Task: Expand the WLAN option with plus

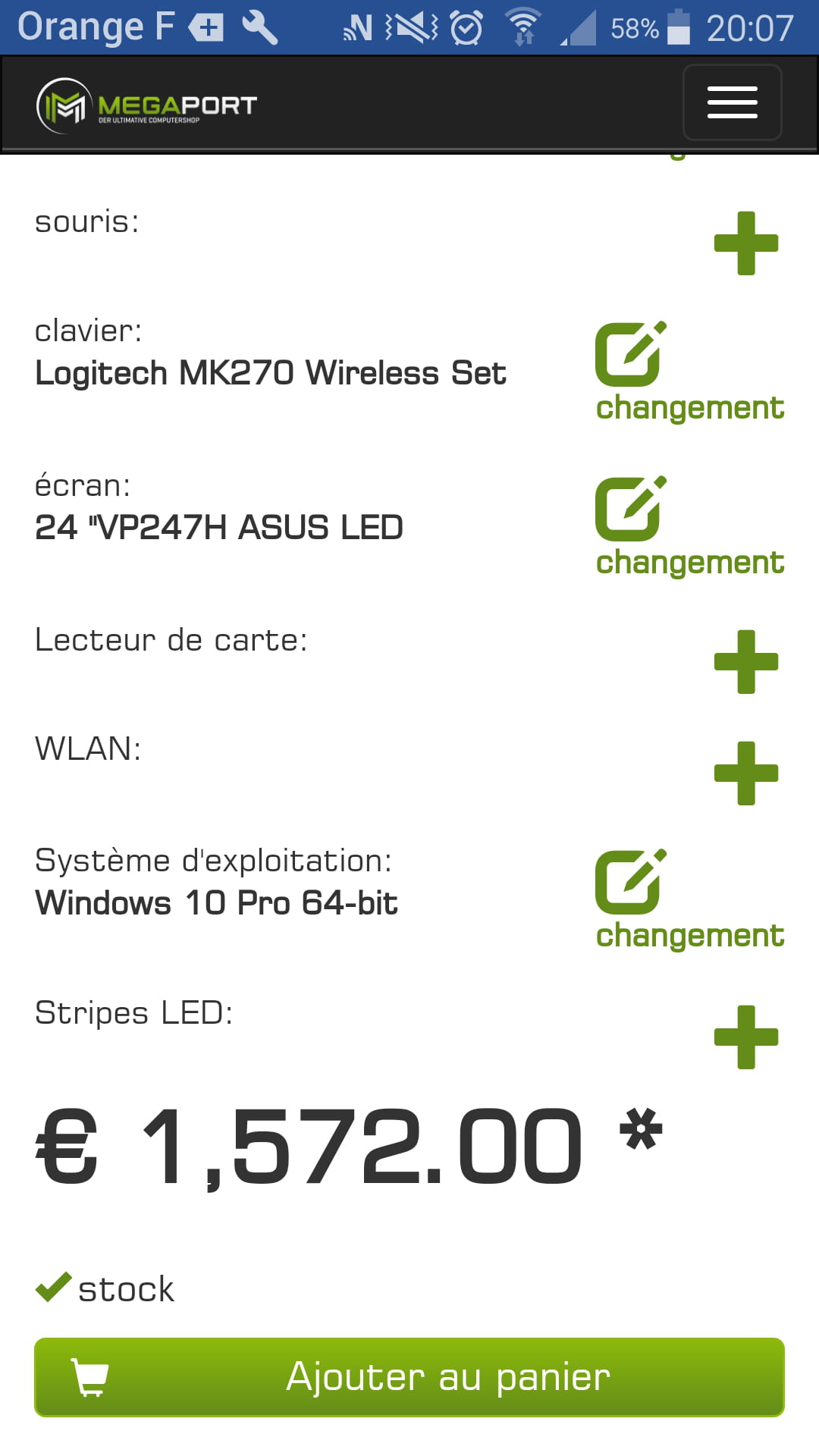Action: pos(746,773)
